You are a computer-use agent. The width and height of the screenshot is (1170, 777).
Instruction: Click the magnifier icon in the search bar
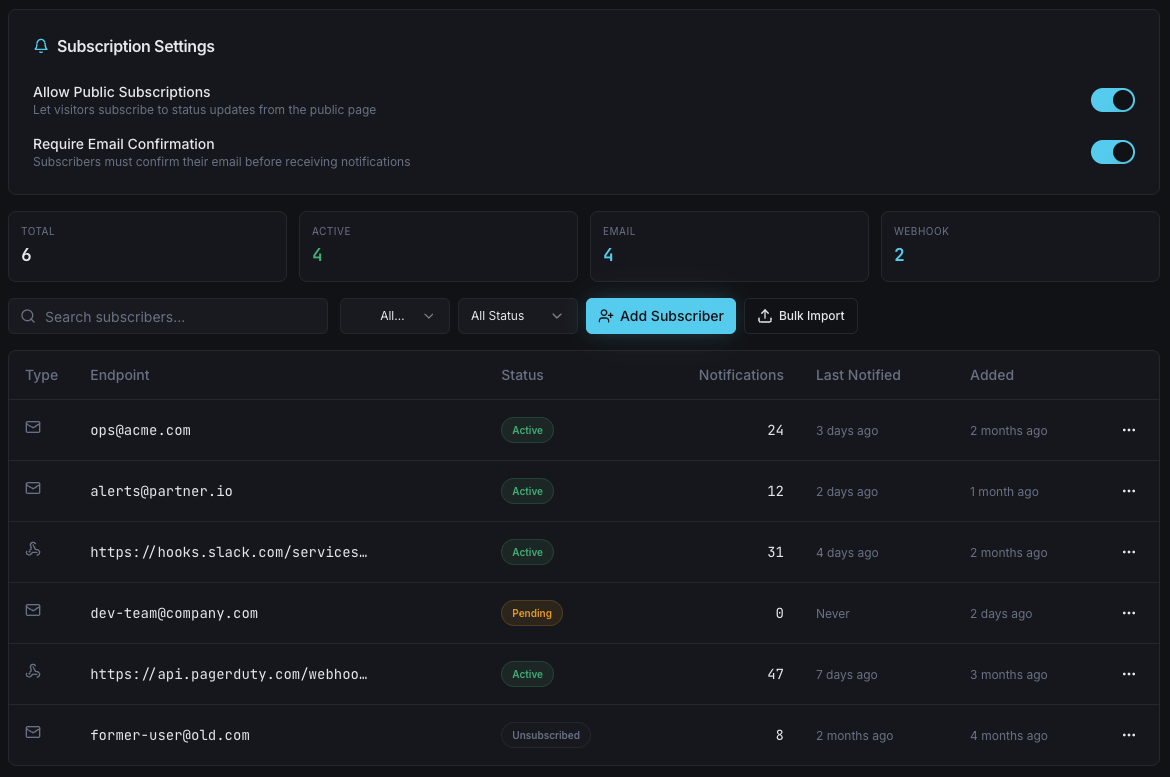[x=28, y=316]
